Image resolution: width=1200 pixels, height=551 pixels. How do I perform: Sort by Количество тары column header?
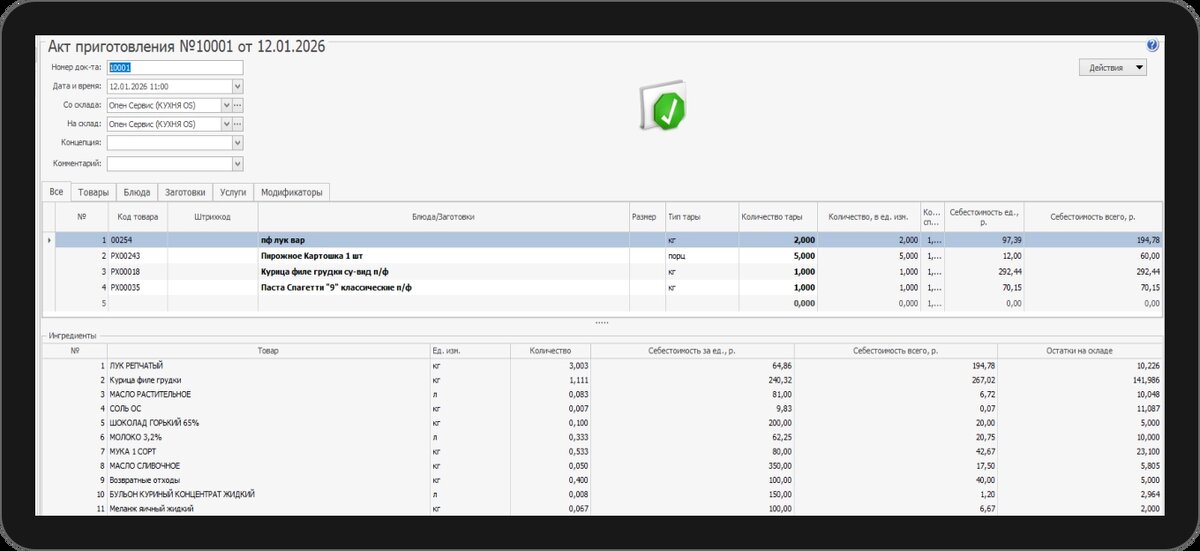778,217
